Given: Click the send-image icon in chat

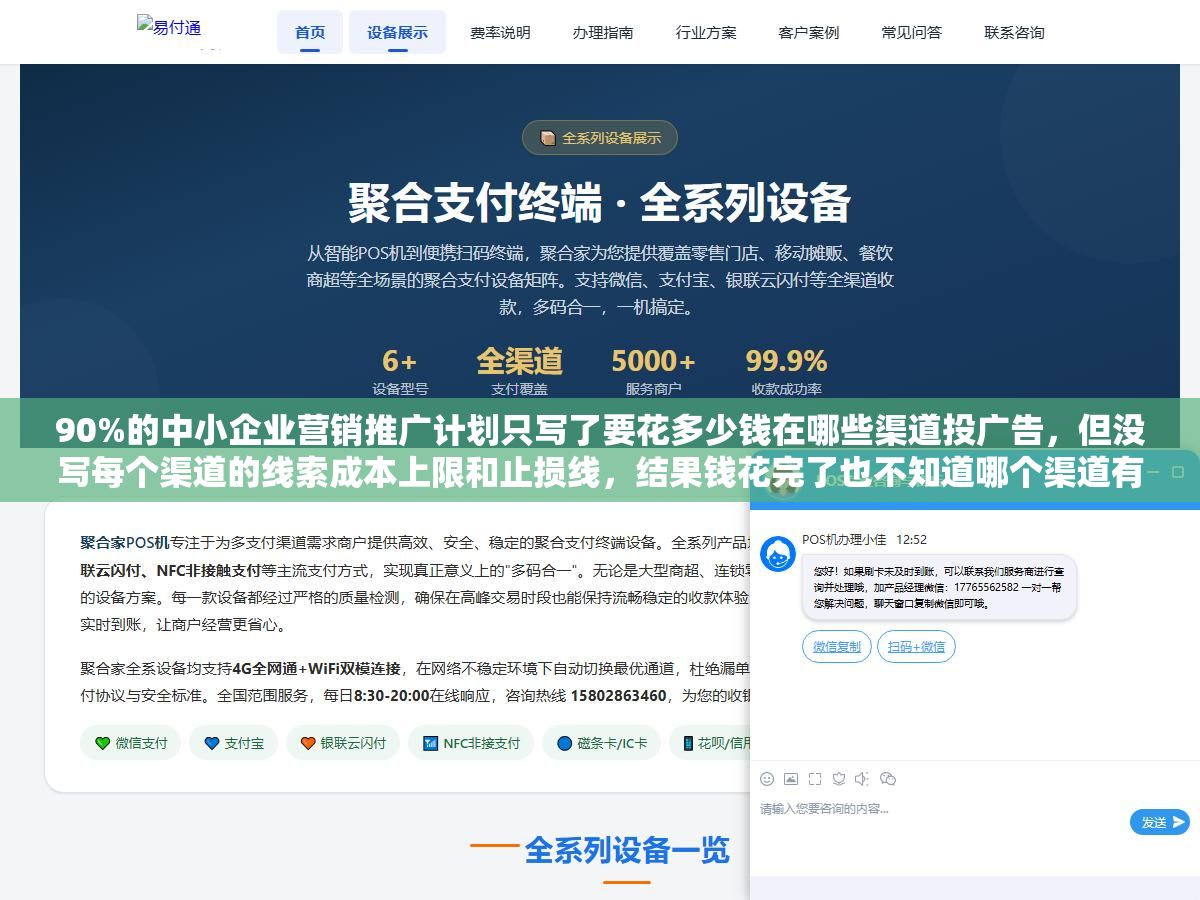Looking at the screenshot, I should [x=791, y=779].
